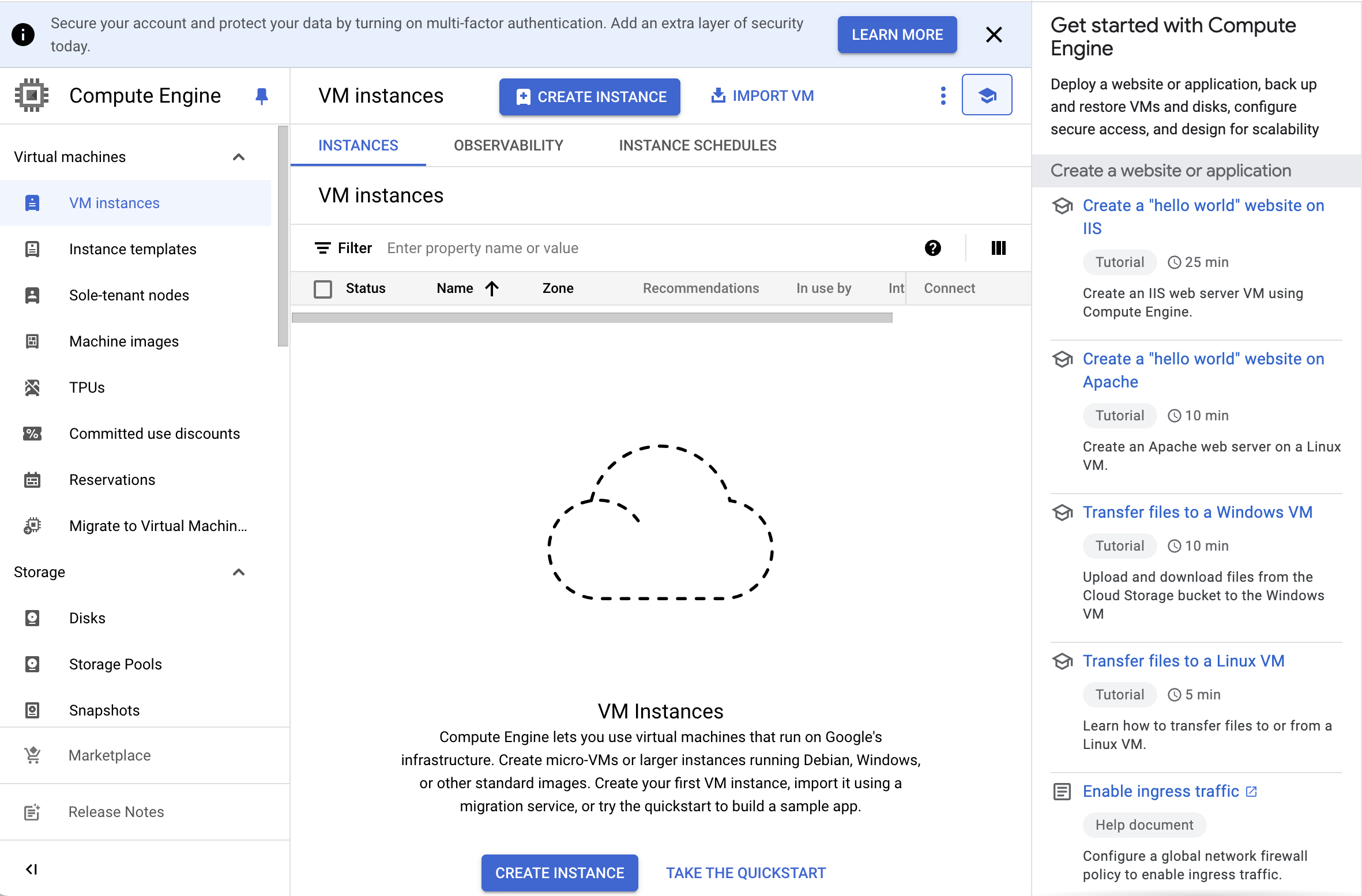Dismiss the multi-factor authentication banner
The width and height of the screenshot is (1362, 896).
point(994,35)
